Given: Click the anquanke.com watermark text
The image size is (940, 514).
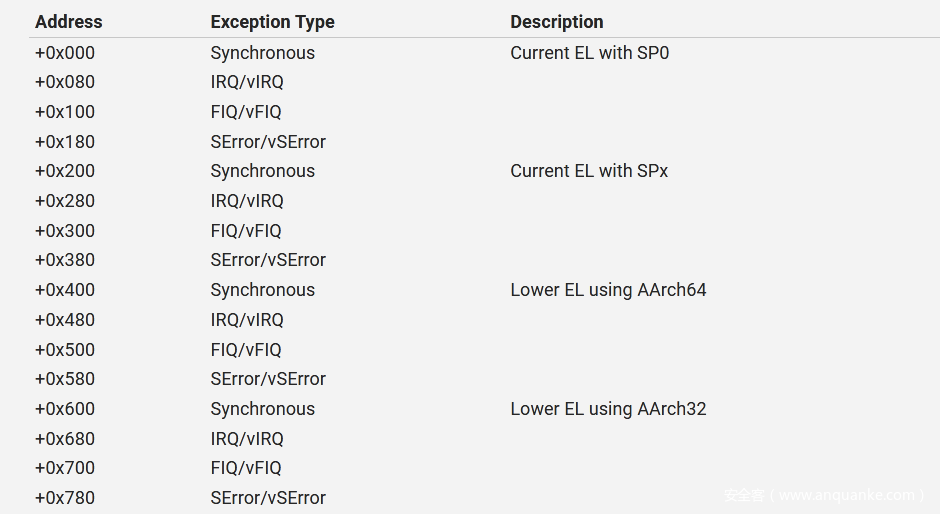Looking at the screenshot, I should coord(822,495).
